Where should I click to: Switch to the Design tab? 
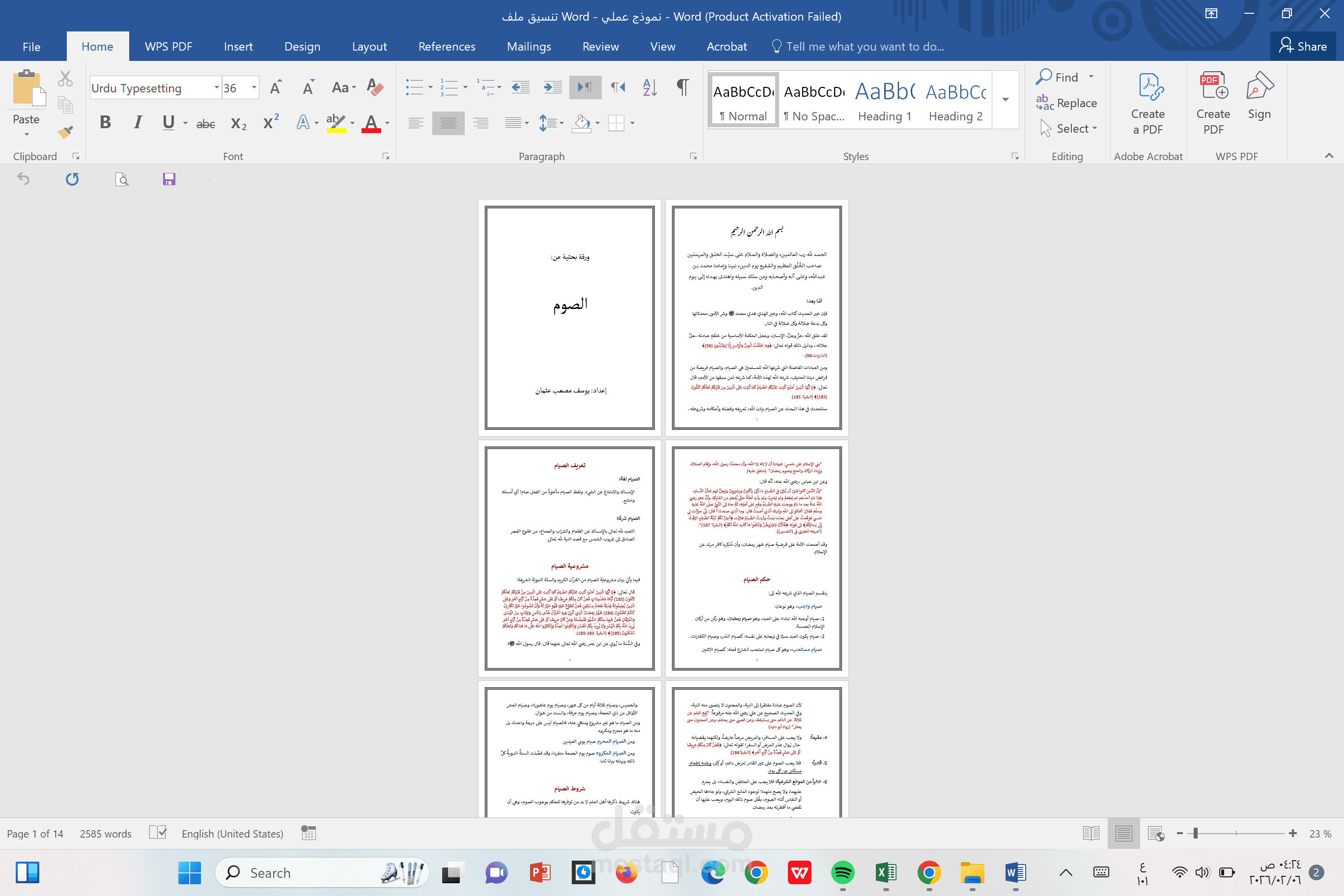[302, 47]
